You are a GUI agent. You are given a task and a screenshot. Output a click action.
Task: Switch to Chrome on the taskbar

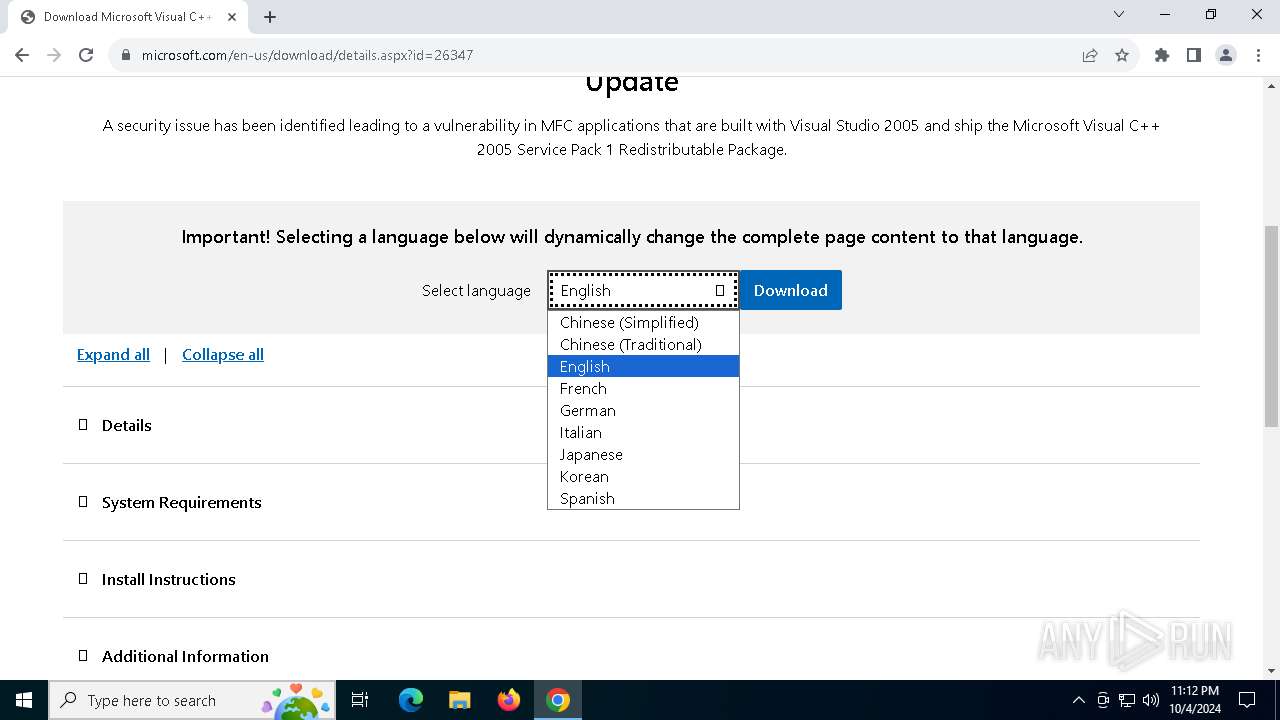[x=558, y=700]
